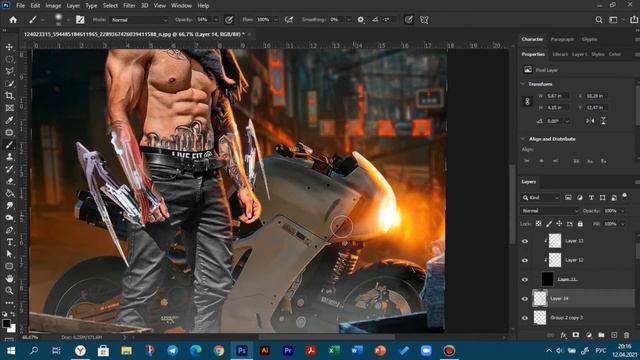Open layer blend mode Normal dropdown

click(x=550, y=211)
